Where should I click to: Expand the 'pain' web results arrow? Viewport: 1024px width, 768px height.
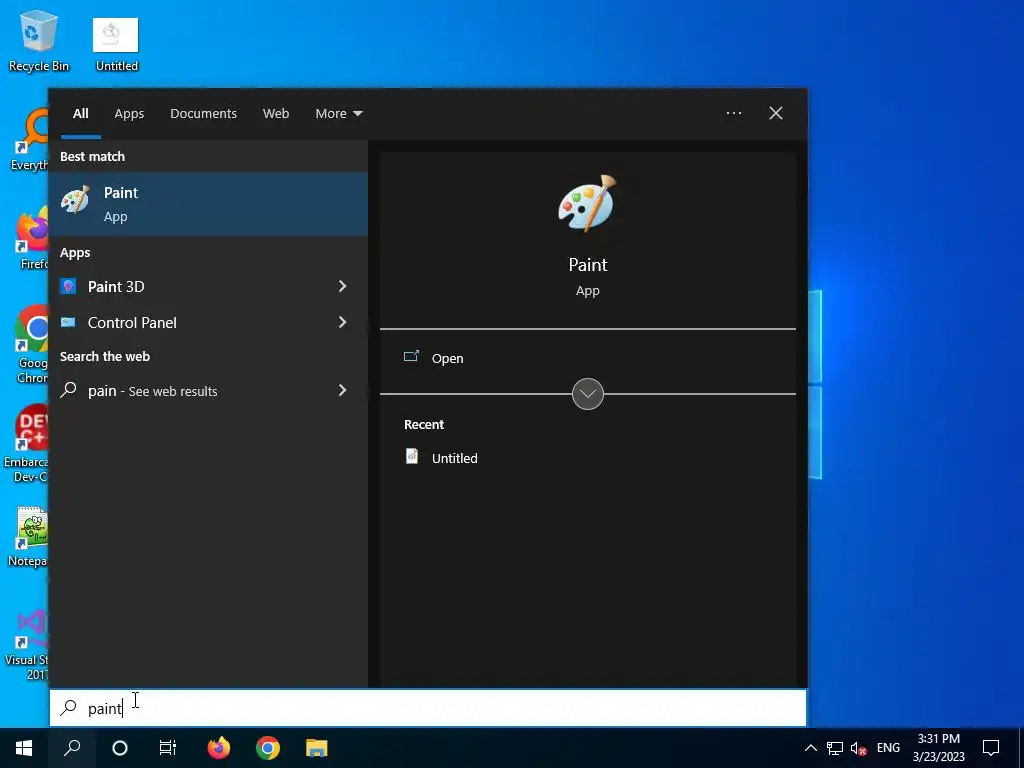(x=342, y=391)
